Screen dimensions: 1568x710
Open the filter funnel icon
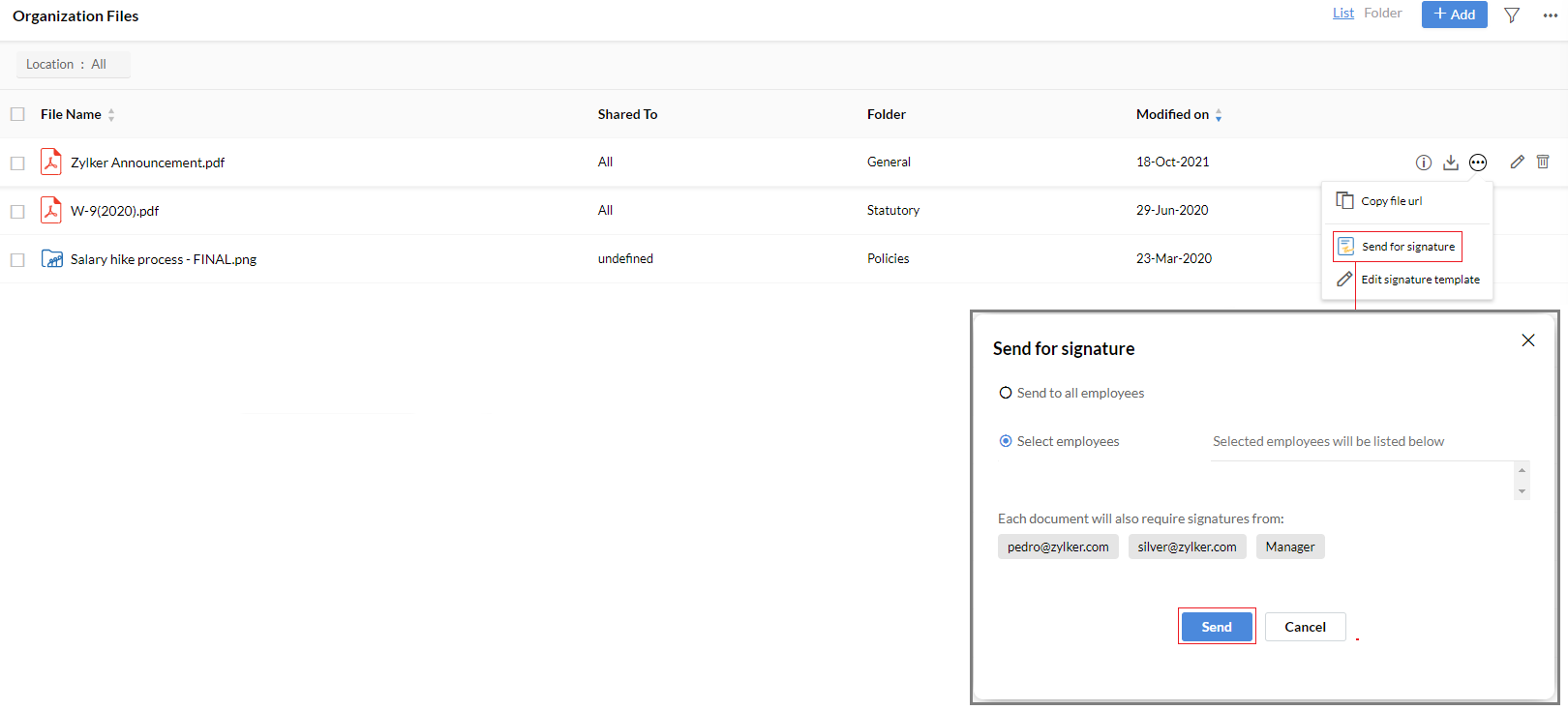point(1512,15)
